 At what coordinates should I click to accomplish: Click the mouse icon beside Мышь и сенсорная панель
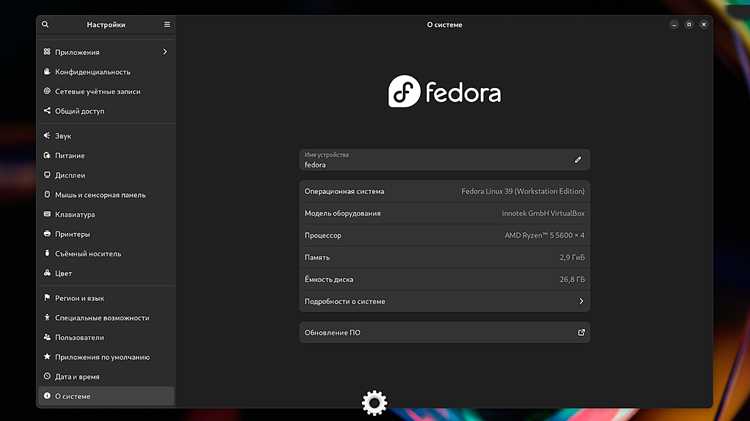coord(47,194)
